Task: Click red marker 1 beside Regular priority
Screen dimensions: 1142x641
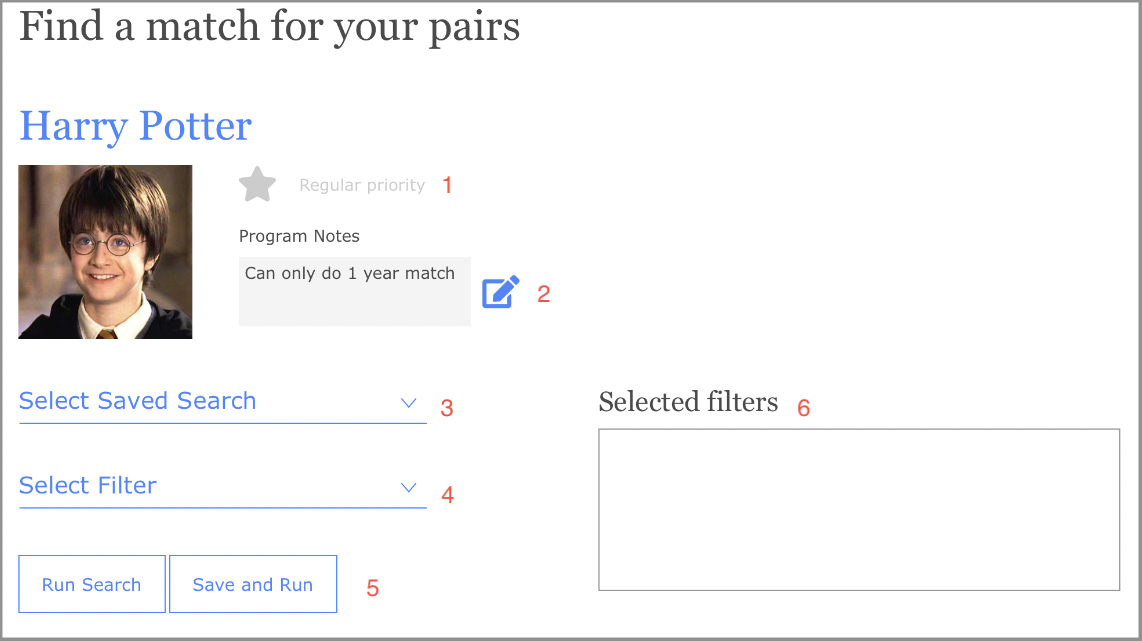Action: point(447,185)
